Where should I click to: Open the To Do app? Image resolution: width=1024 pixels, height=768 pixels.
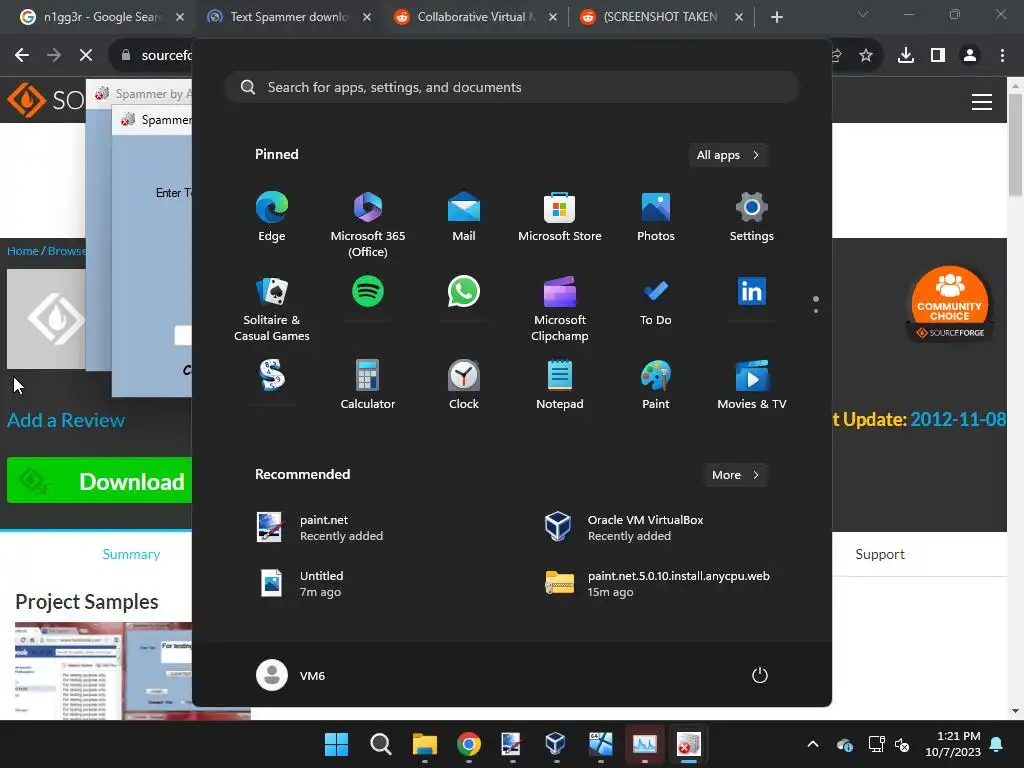click(x=656, y=301)
